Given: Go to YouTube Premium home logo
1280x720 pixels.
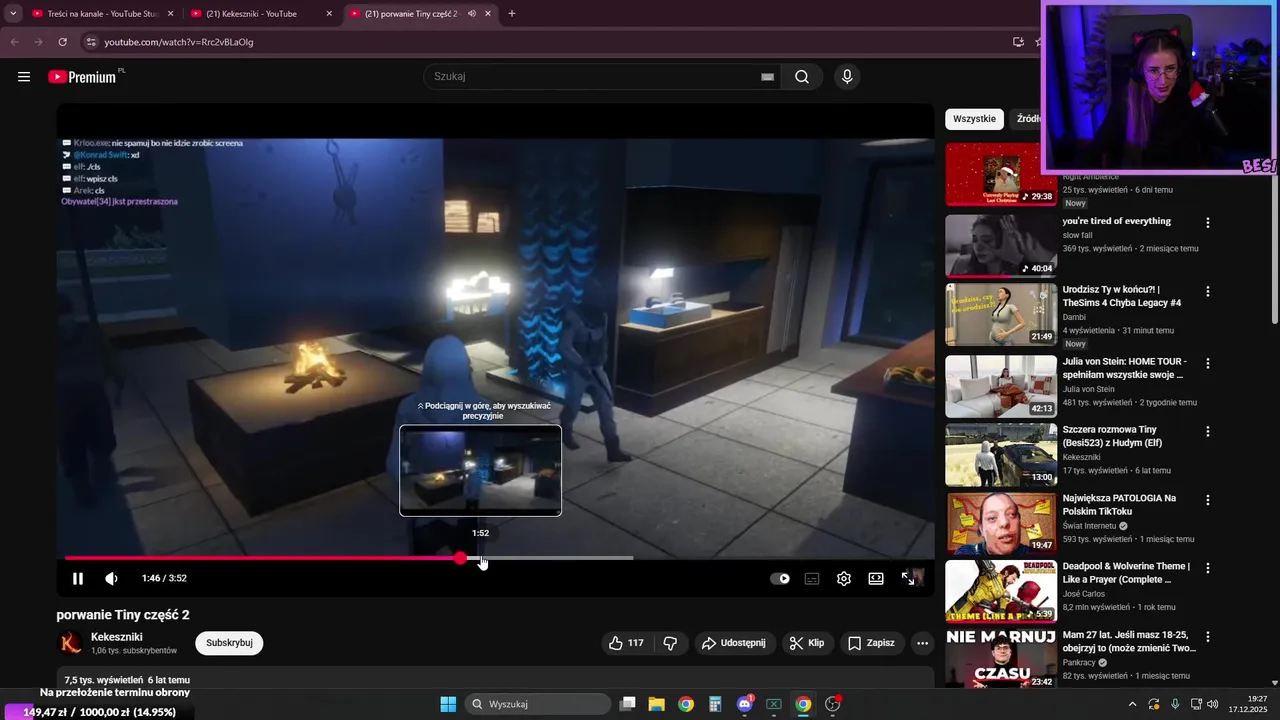Looking at the screenshot, I should pos(83,77).
